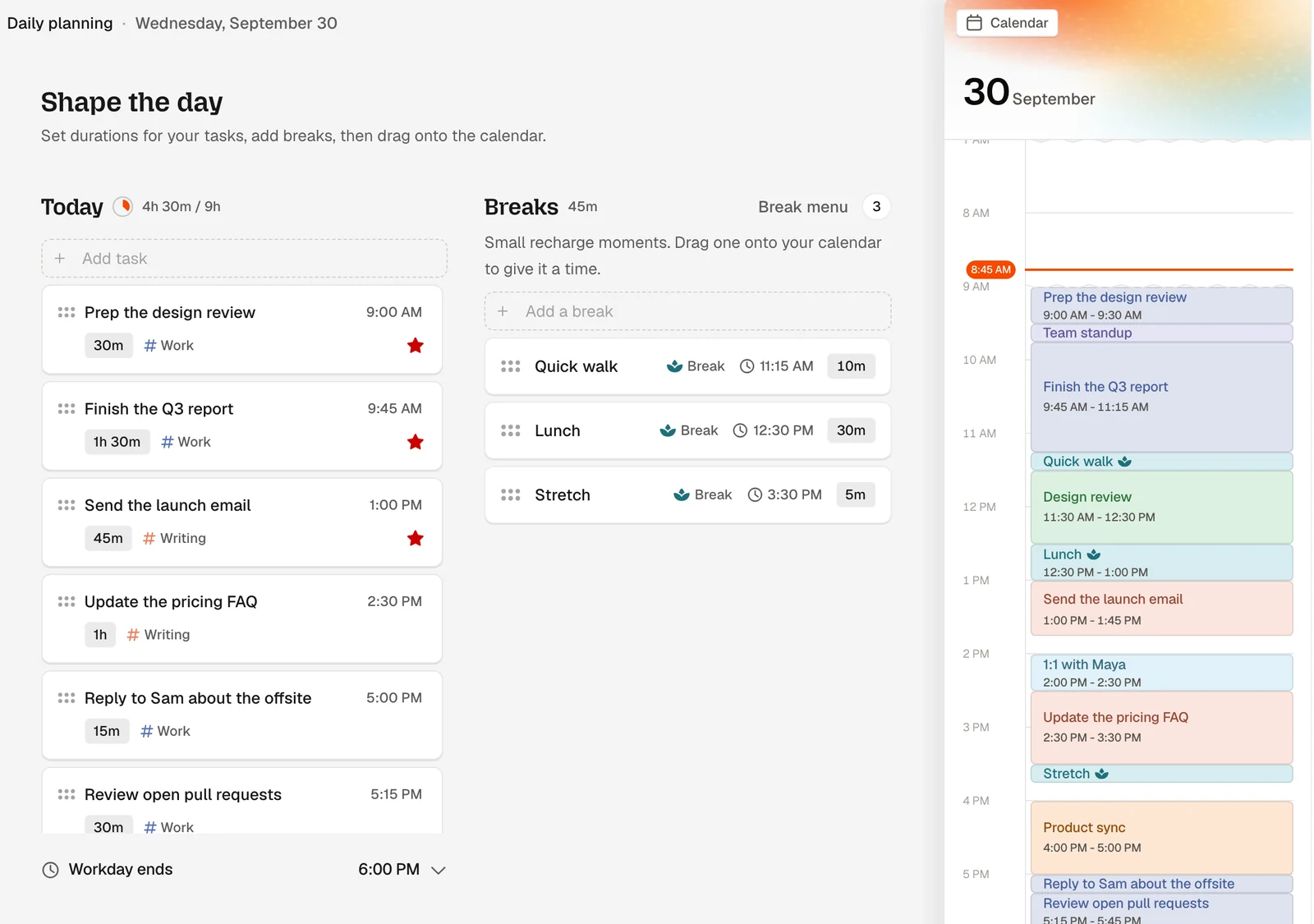The width and height of the screenshot is (1314, 924).
Task: Click drag handle of Reply to Sam task
Action: tap(67, 698)
